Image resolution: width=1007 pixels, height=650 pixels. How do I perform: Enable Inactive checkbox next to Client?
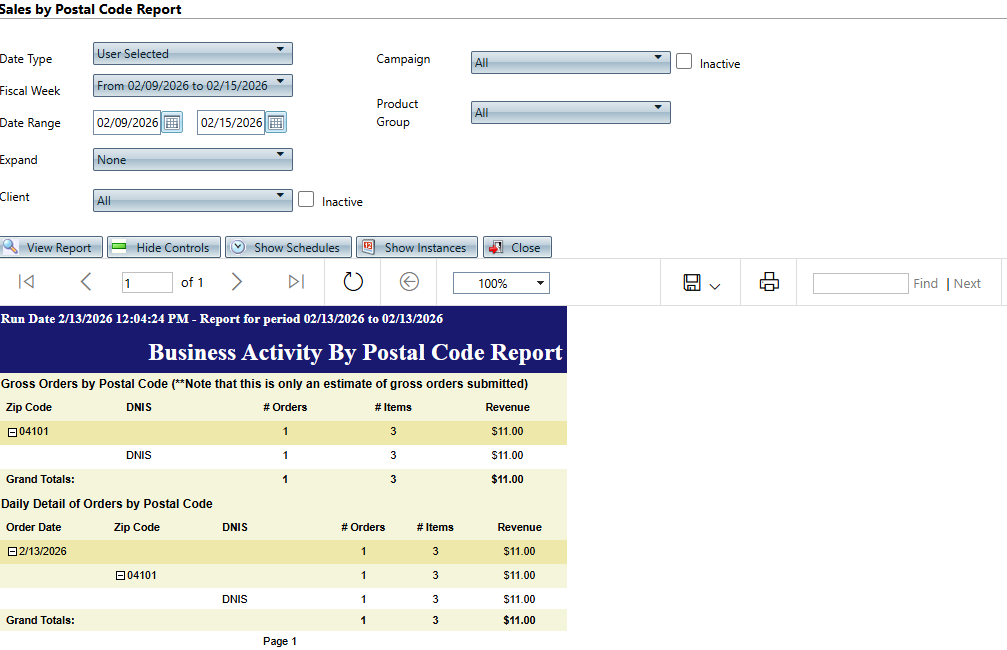(x=307, y=200)
